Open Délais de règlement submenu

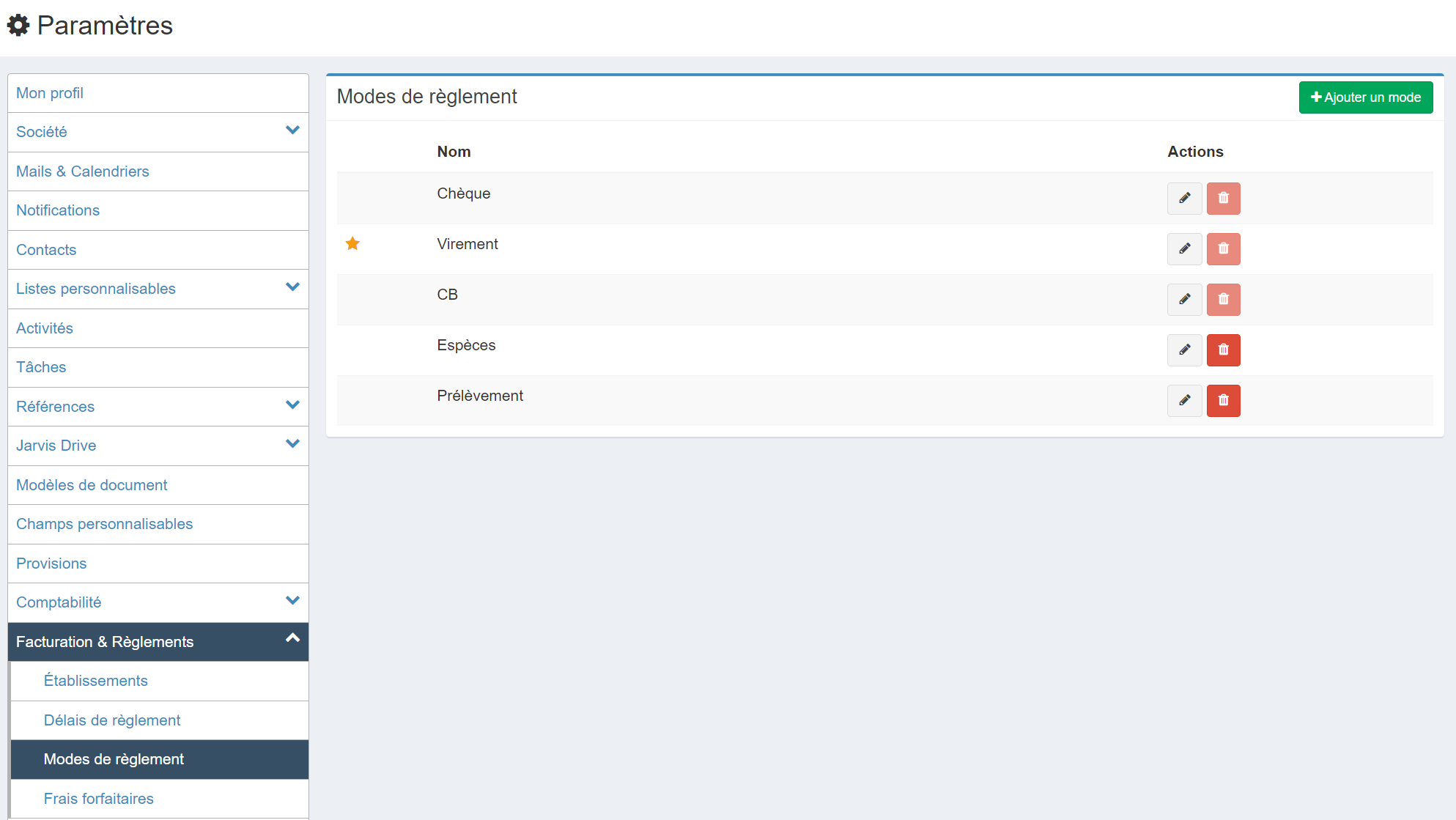pyautogui.click(x=112, y=720)
